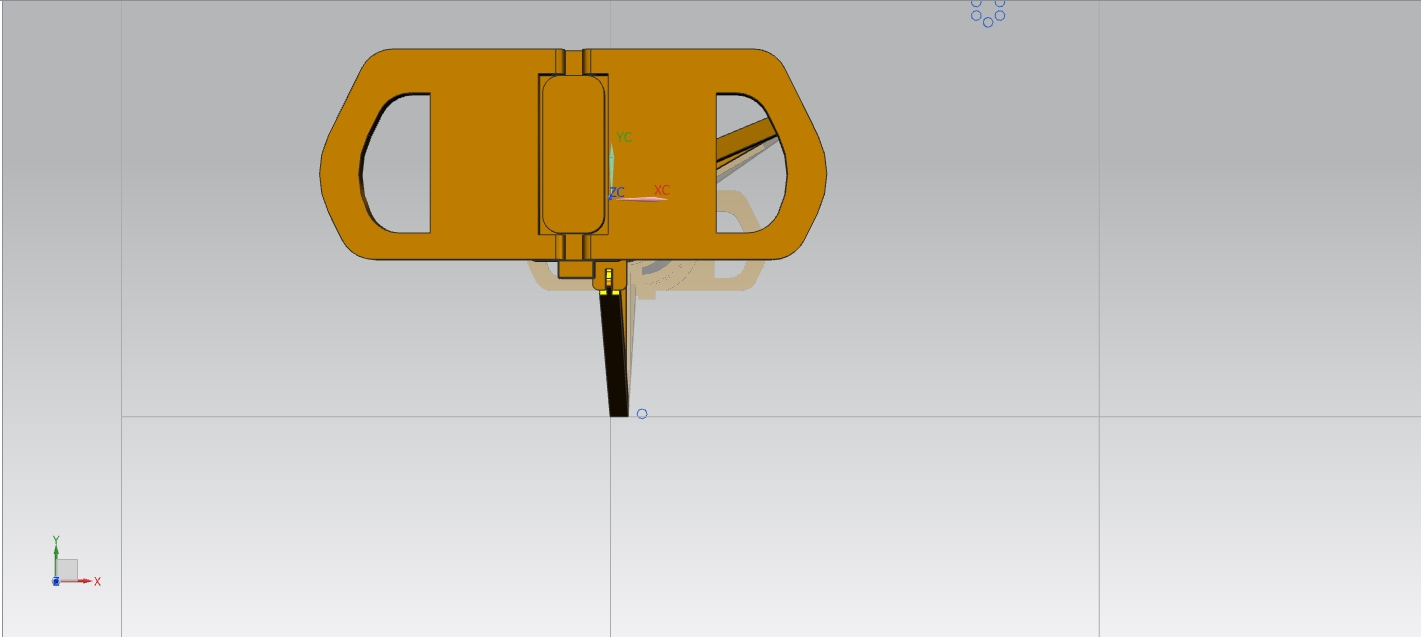Select the angled bar visible through right cutout
The image size is (1421, 637).
pos(745,141)
